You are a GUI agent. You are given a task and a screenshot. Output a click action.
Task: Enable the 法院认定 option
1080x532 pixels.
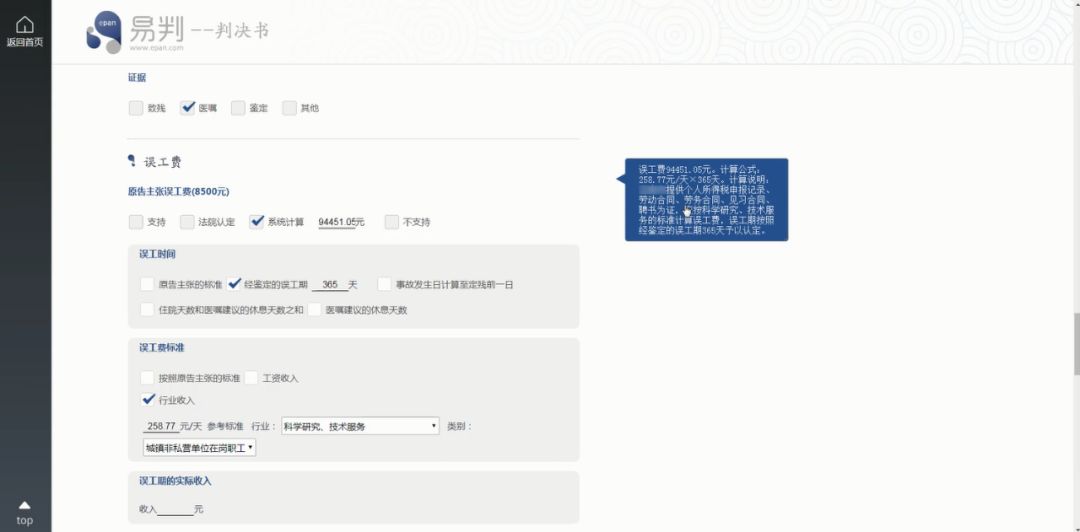tap(187, 222)
